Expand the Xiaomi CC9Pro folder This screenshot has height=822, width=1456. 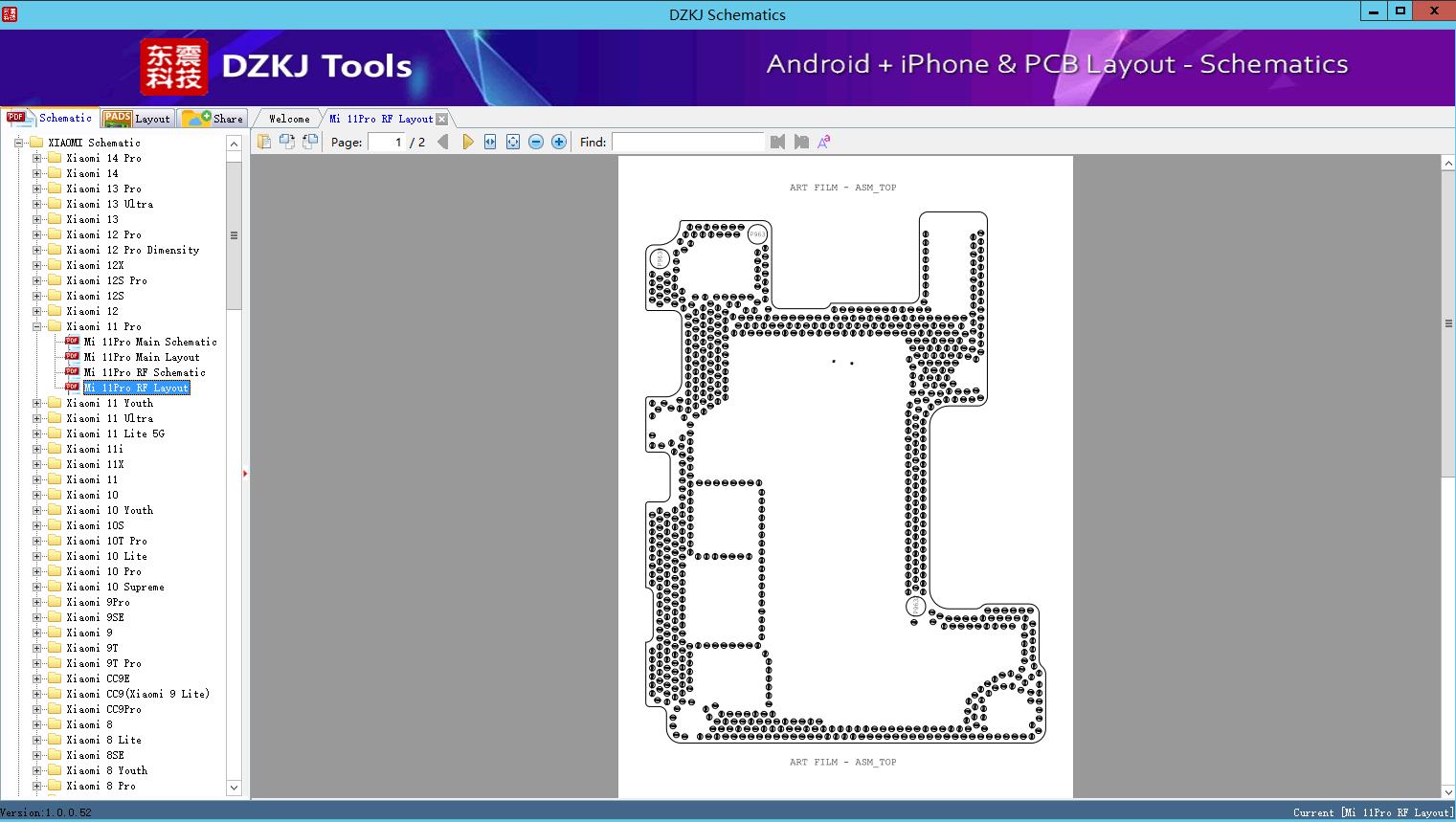coord(37,709)
